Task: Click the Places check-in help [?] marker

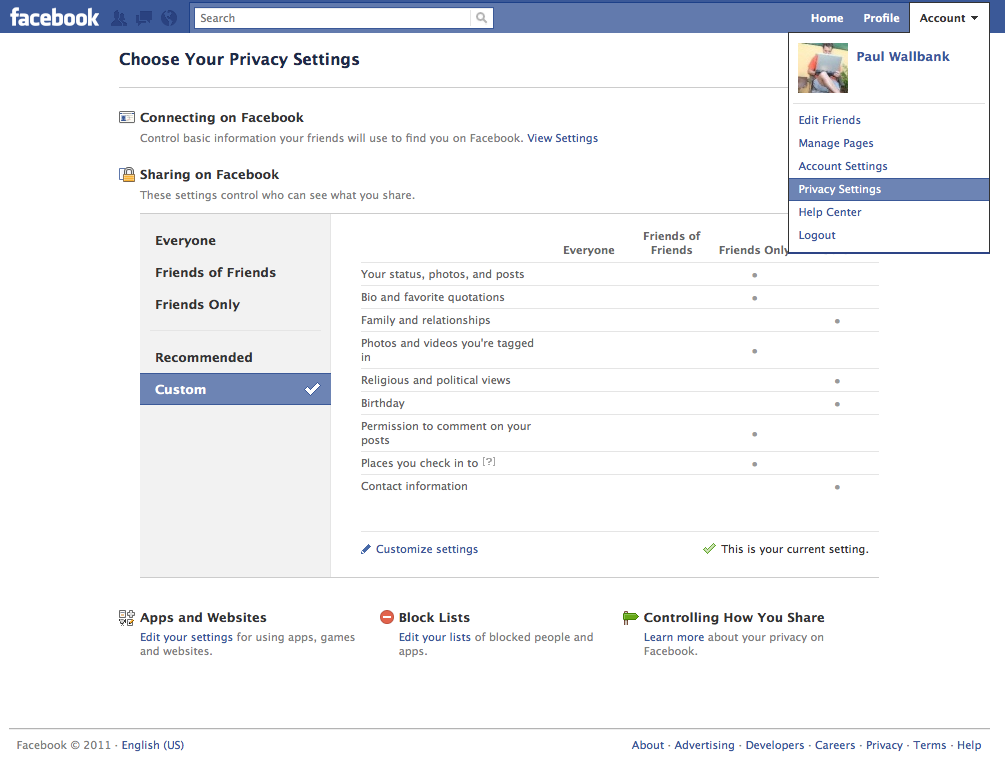Action: (489, 462)
